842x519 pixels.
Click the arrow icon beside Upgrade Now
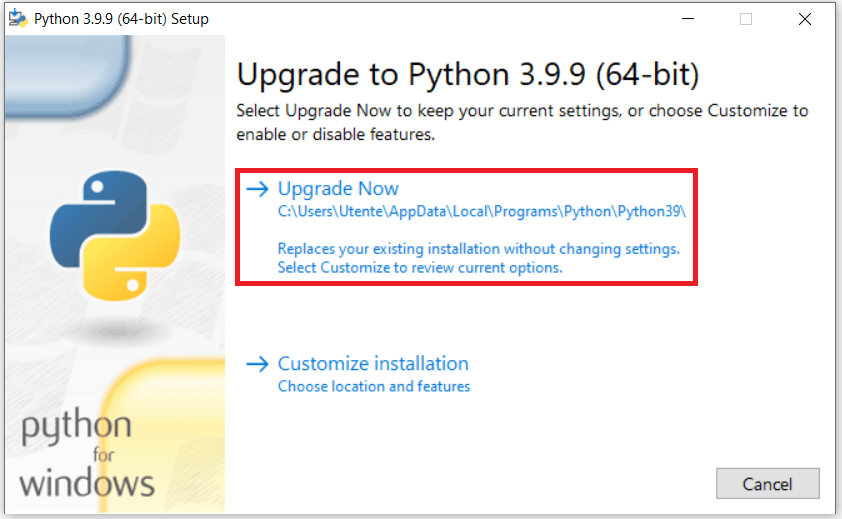tap(258, 189)
